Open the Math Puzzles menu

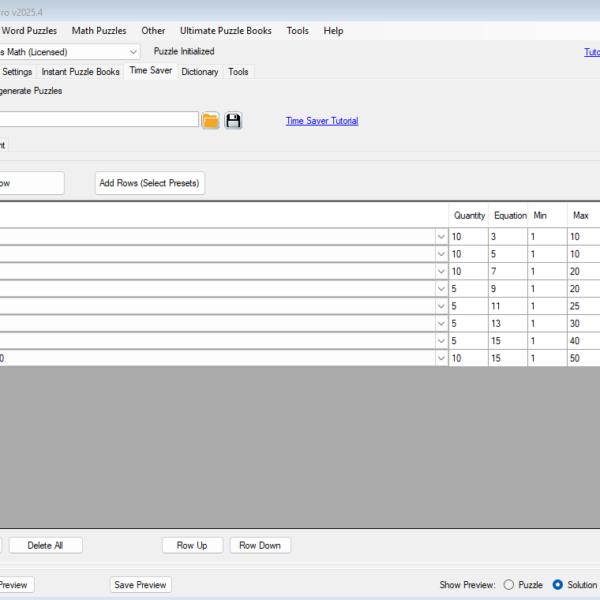[99, 31]
